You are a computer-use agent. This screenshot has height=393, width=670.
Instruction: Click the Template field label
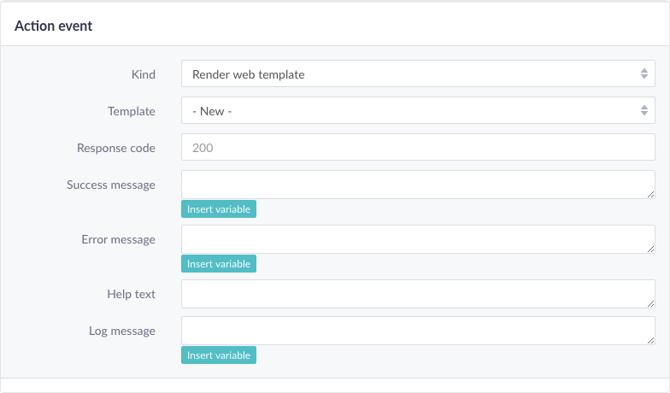pos(132,111)
